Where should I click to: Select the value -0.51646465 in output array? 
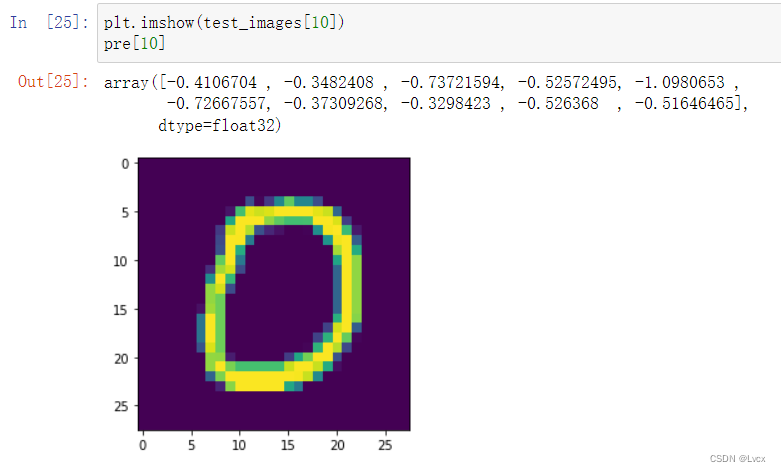[685, 104]
